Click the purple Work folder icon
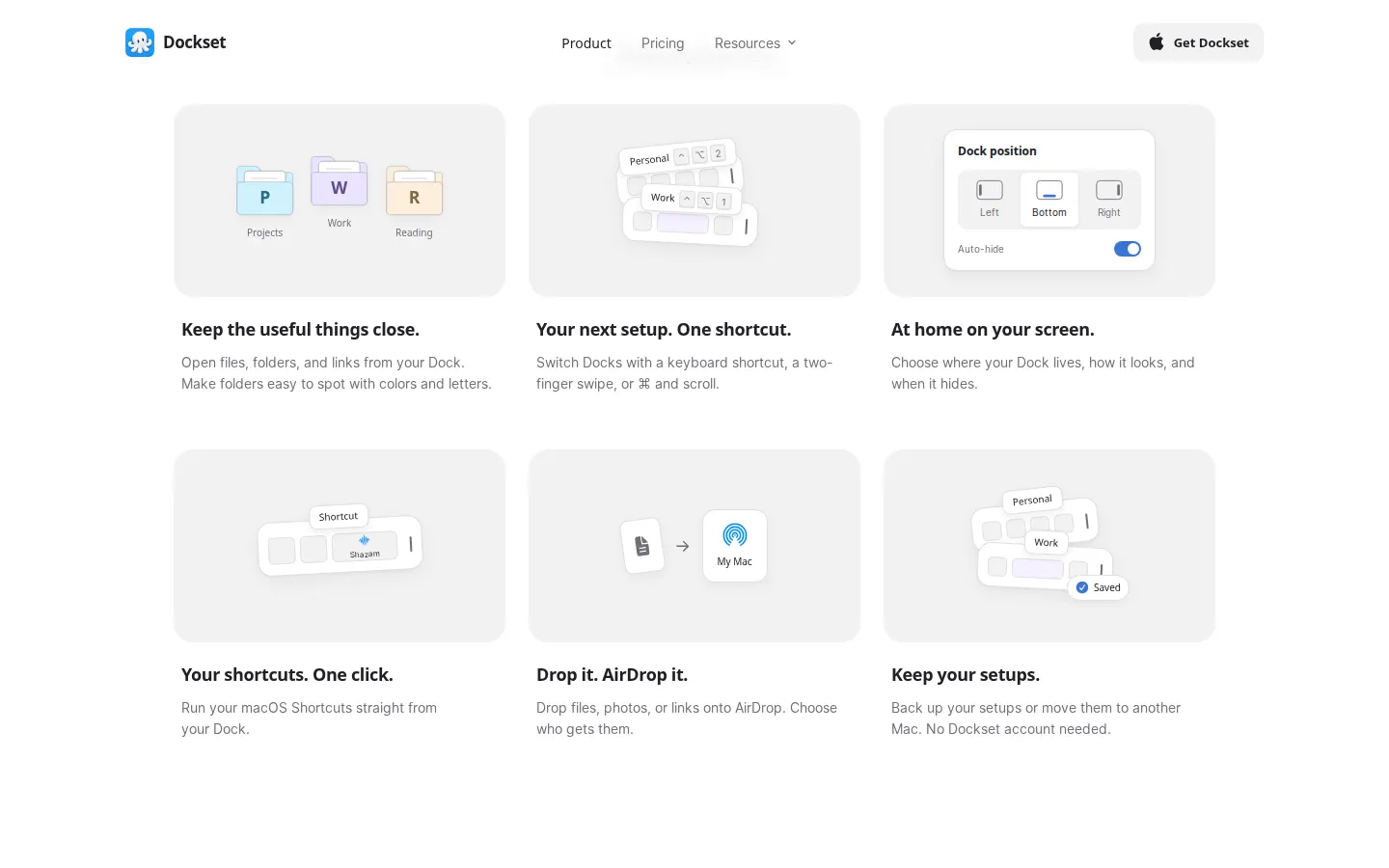The width and height of the screenshot is (1389, 868). (x=340, y=181)
